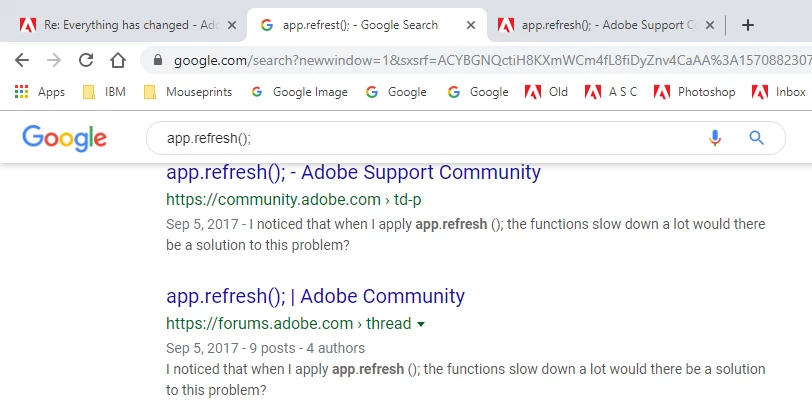Click the forward navigation arrow
Screen dimensions: 812x419
pos(54,61)
